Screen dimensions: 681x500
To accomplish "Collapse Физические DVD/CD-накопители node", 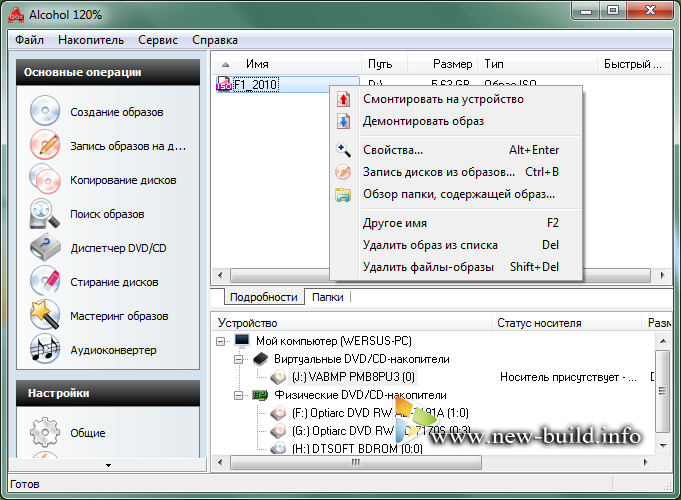I will click(x=238, y=395).
